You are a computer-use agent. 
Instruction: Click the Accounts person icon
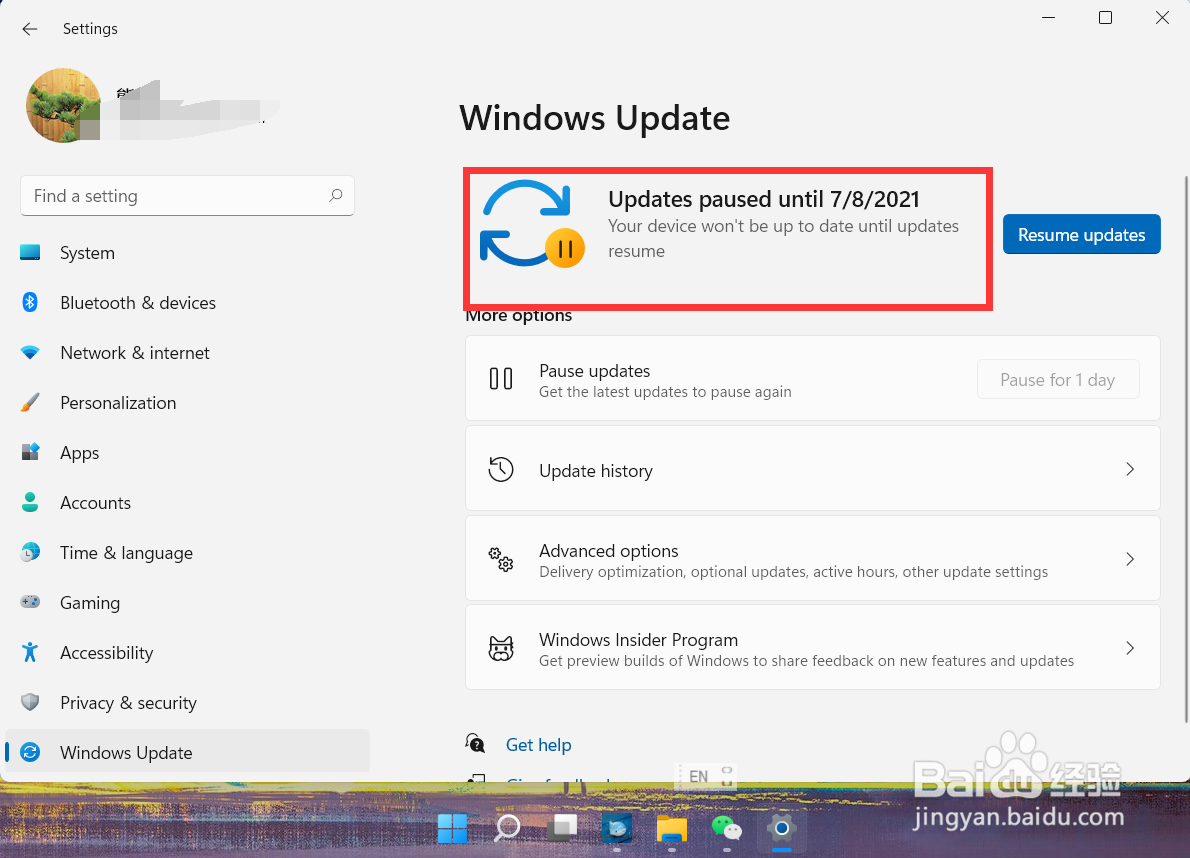coord(30,502)
